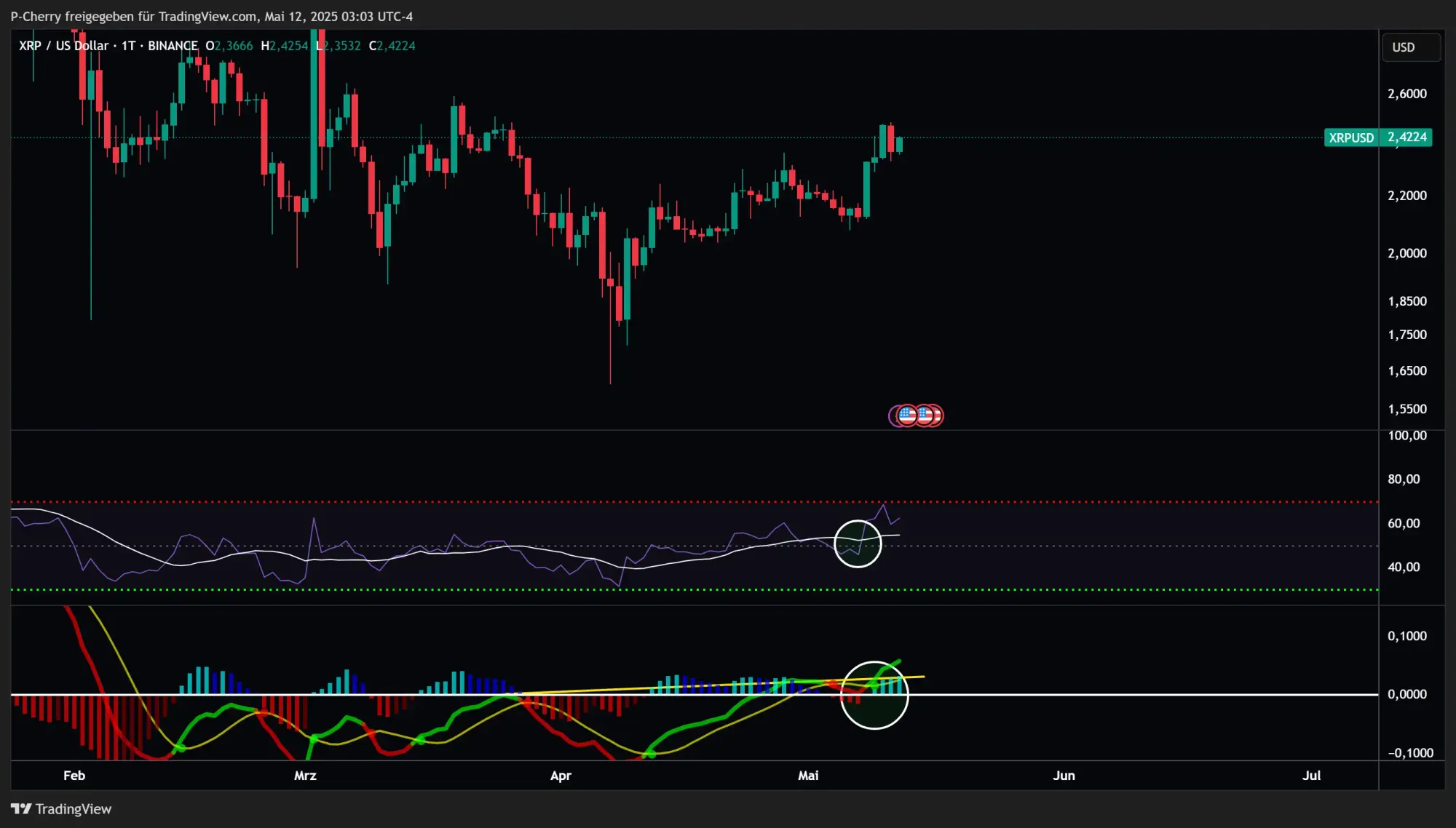The height and width of the screenshot is (828, 1456).
Task: Click the 80,00 RSI axis label
Action: (1404, 479)
